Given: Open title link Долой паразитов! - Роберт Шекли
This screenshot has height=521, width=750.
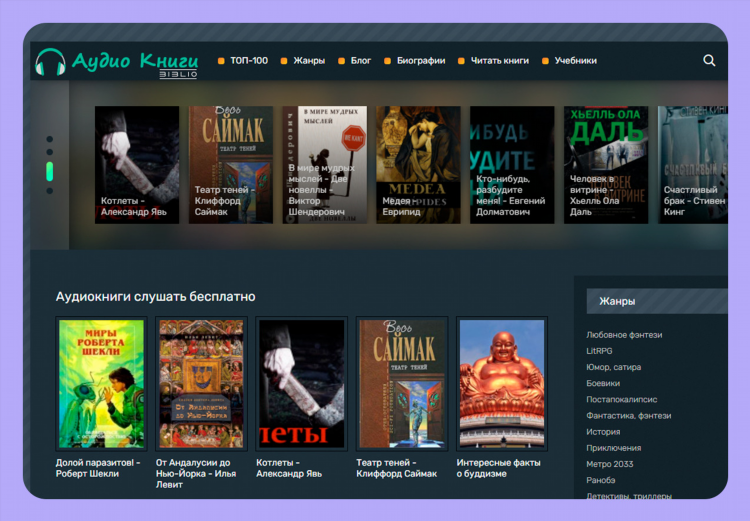Looking at the screenshot, I should [98, 468].
